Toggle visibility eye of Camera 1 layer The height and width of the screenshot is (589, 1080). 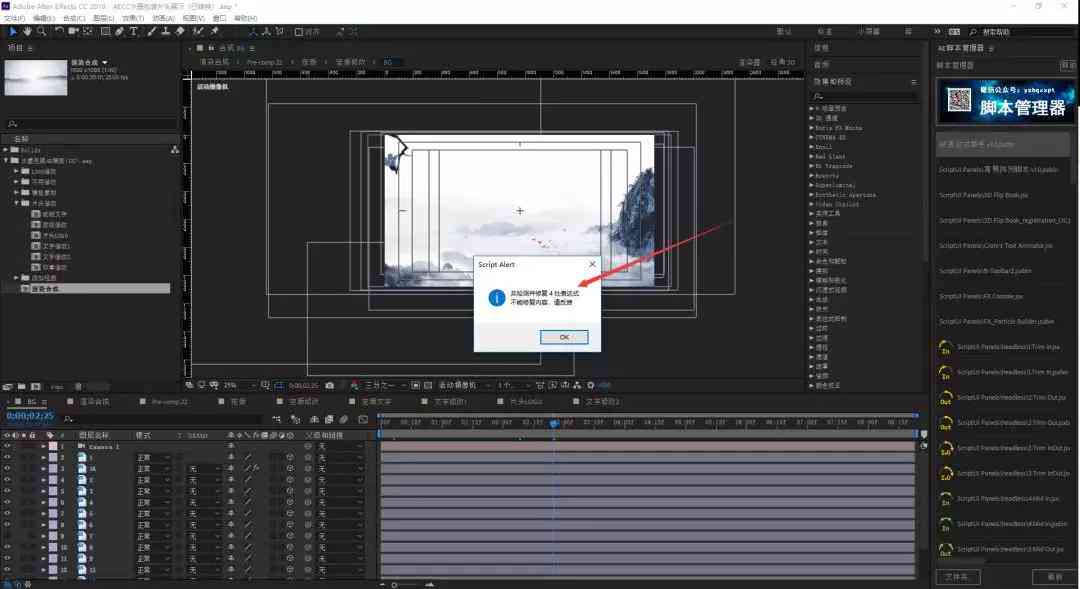[x=7, y=446]
